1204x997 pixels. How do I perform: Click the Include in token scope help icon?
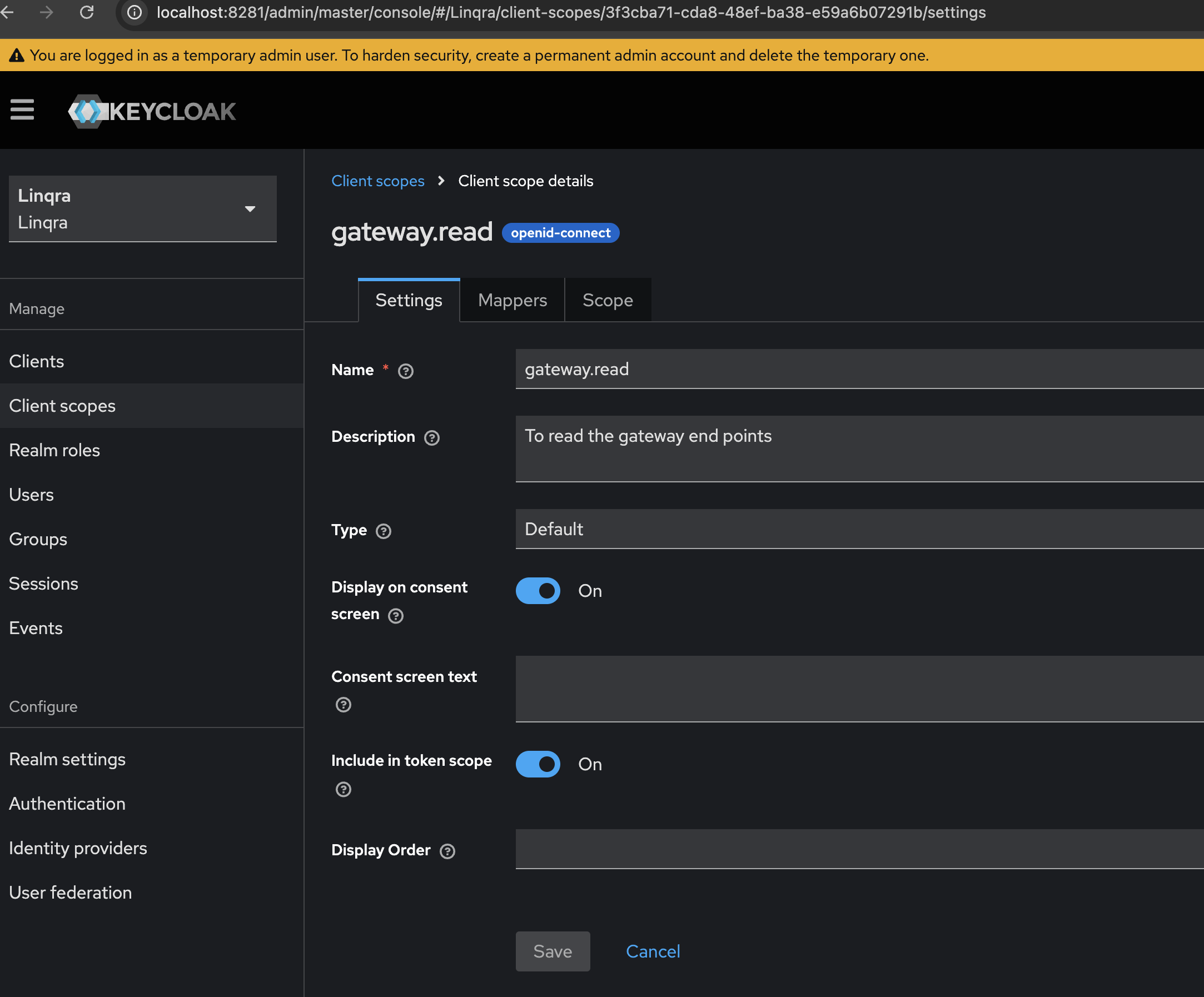[343, 789]
